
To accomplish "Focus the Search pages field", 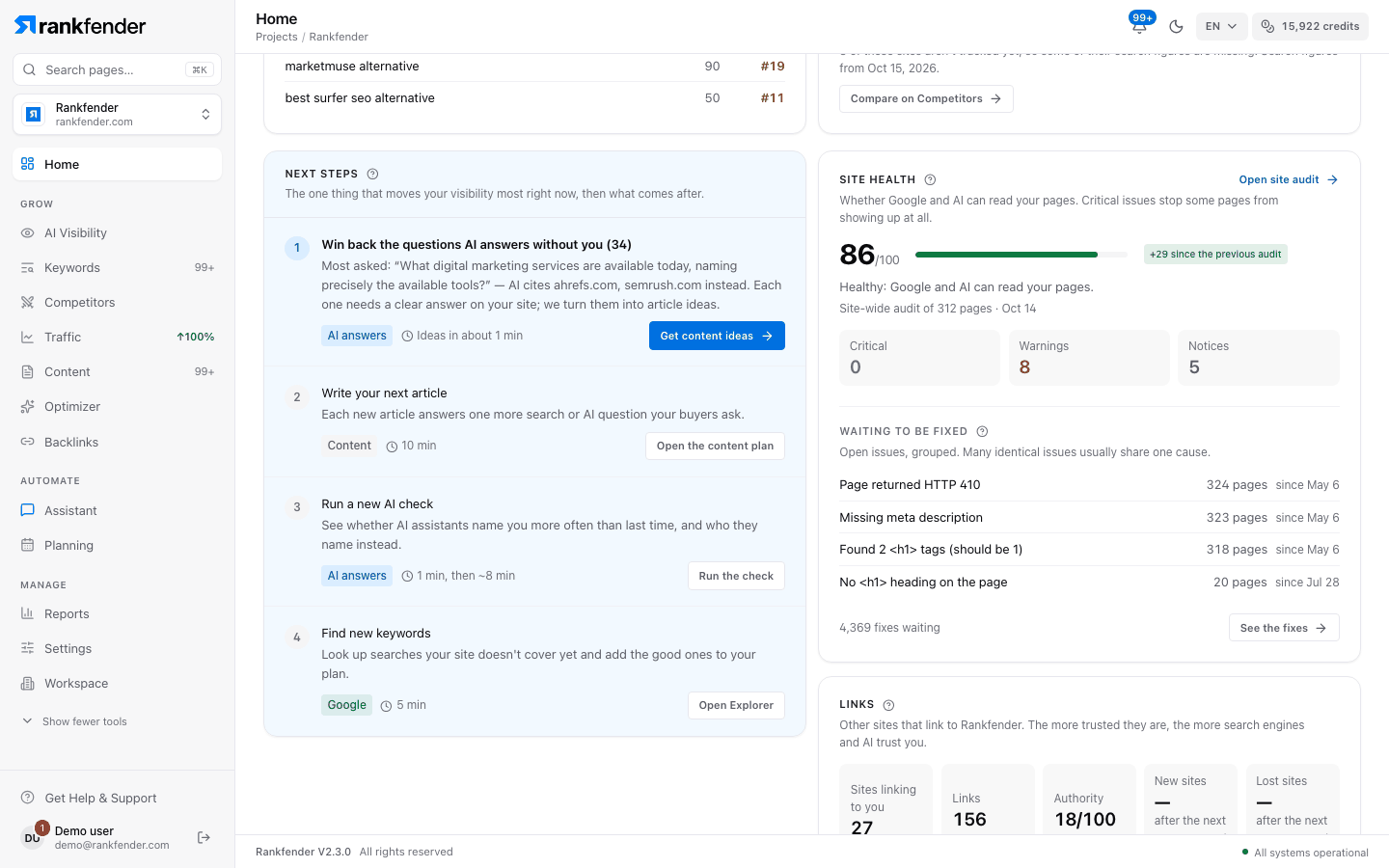I will pos(117,69).
